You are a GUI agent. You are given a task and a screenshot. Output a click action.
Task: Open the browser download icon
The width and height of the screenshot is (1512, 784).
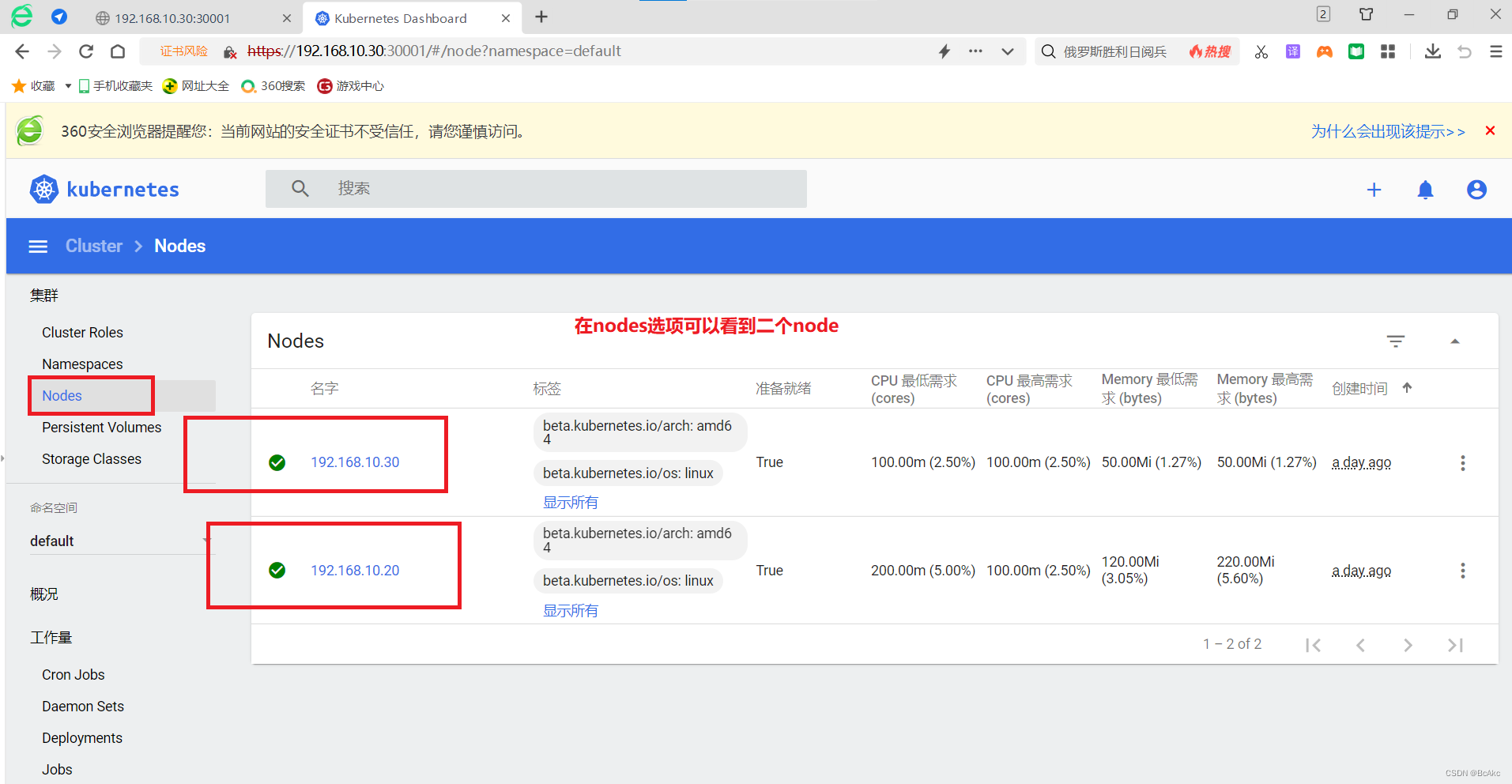tap(1432, 51)
